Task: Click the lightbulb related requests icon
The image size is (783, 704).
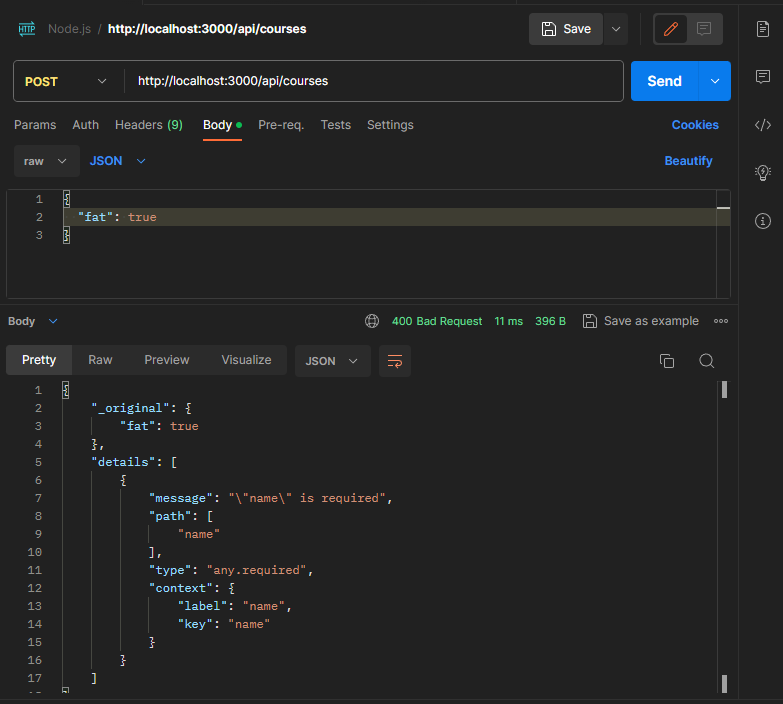Action: 762,172
